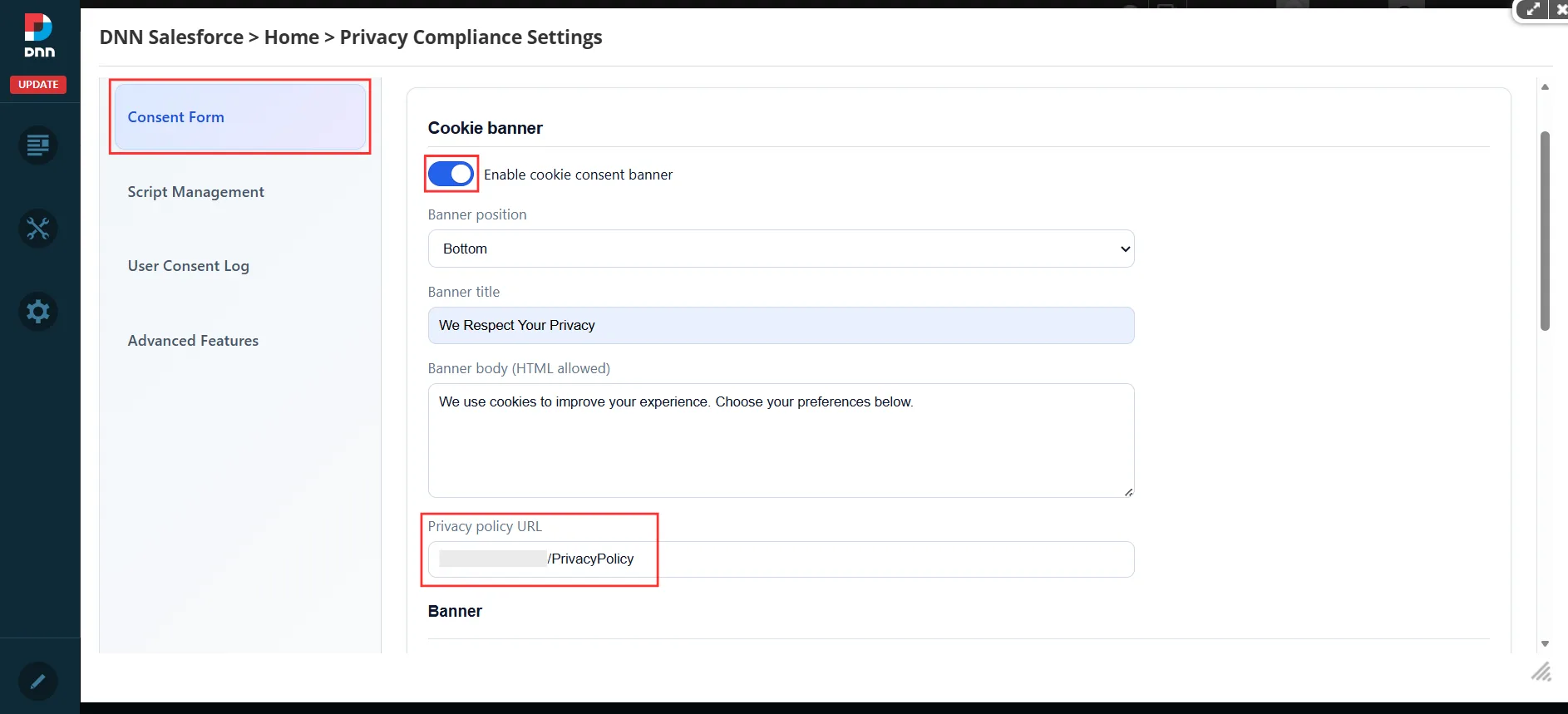Click the expand window icon

[1532, 10]
